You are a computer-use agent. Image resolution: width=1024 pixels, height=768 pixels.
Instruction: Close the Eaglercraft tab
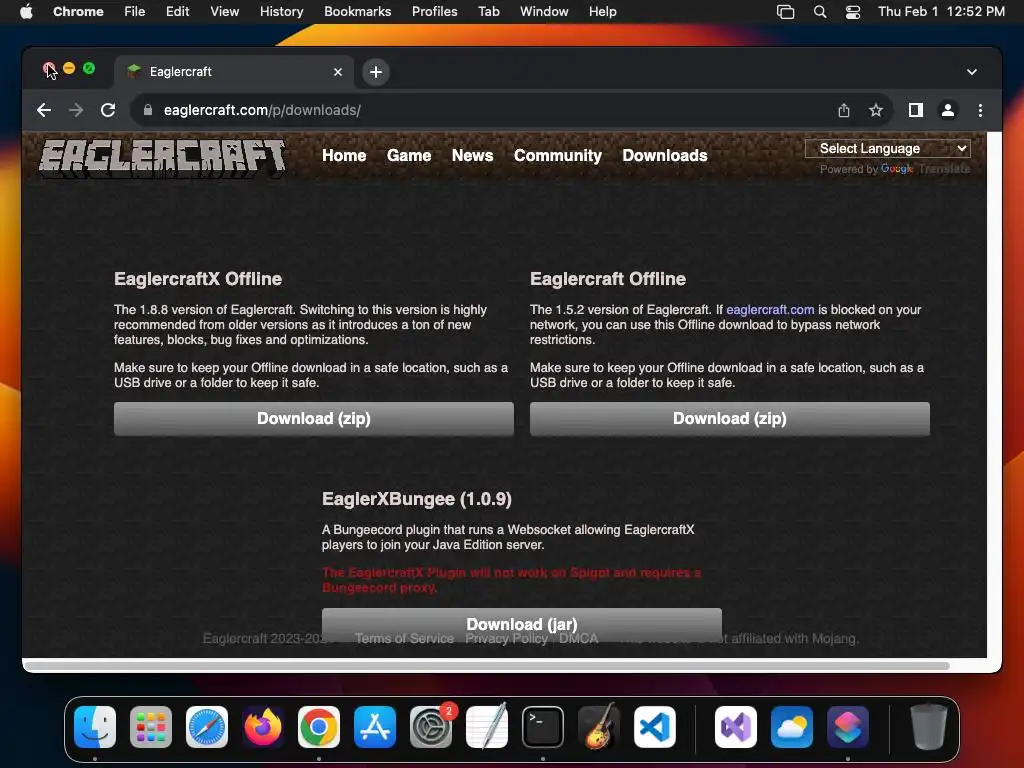[338, 72]
